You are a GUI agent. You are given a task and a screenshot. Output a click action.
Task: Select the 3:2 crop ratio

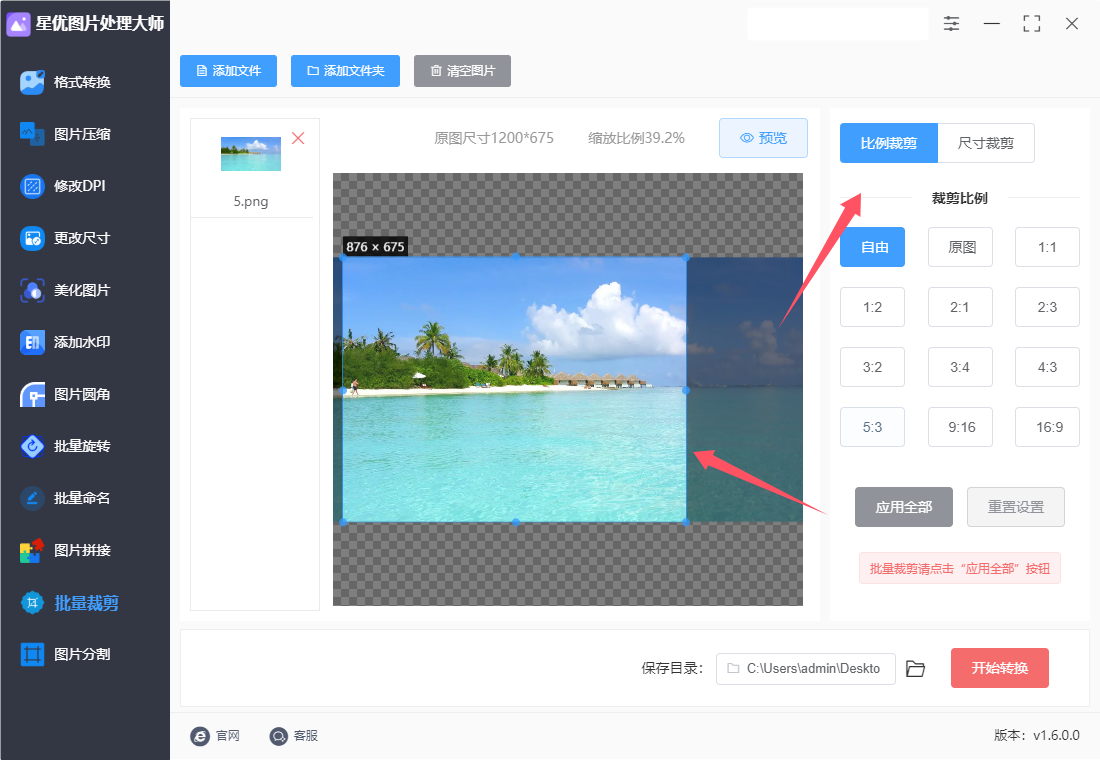(x=873, y=367)
